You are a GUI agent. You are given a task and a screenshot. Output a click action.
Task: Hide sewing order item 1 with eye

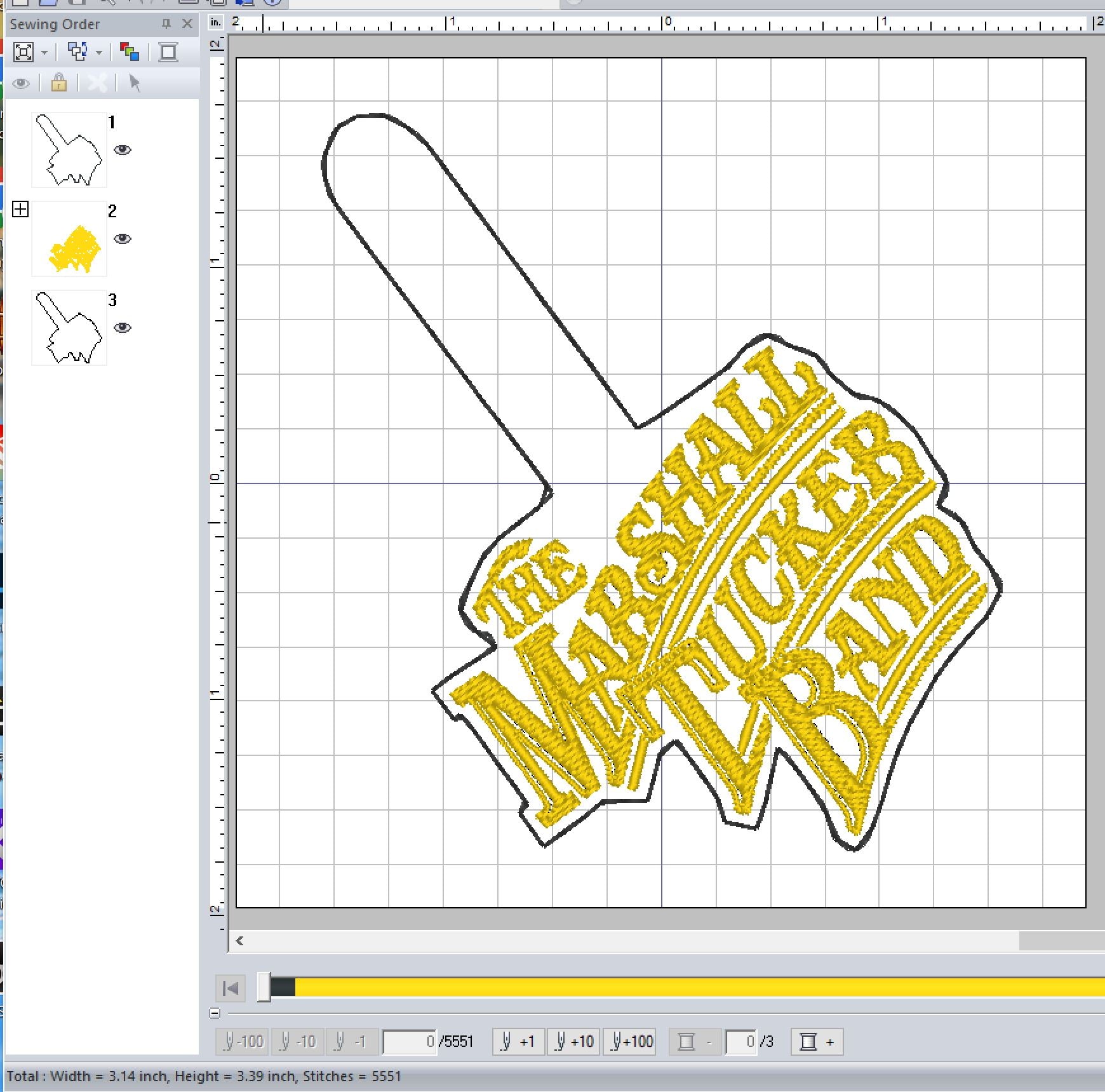coord(123,150)
